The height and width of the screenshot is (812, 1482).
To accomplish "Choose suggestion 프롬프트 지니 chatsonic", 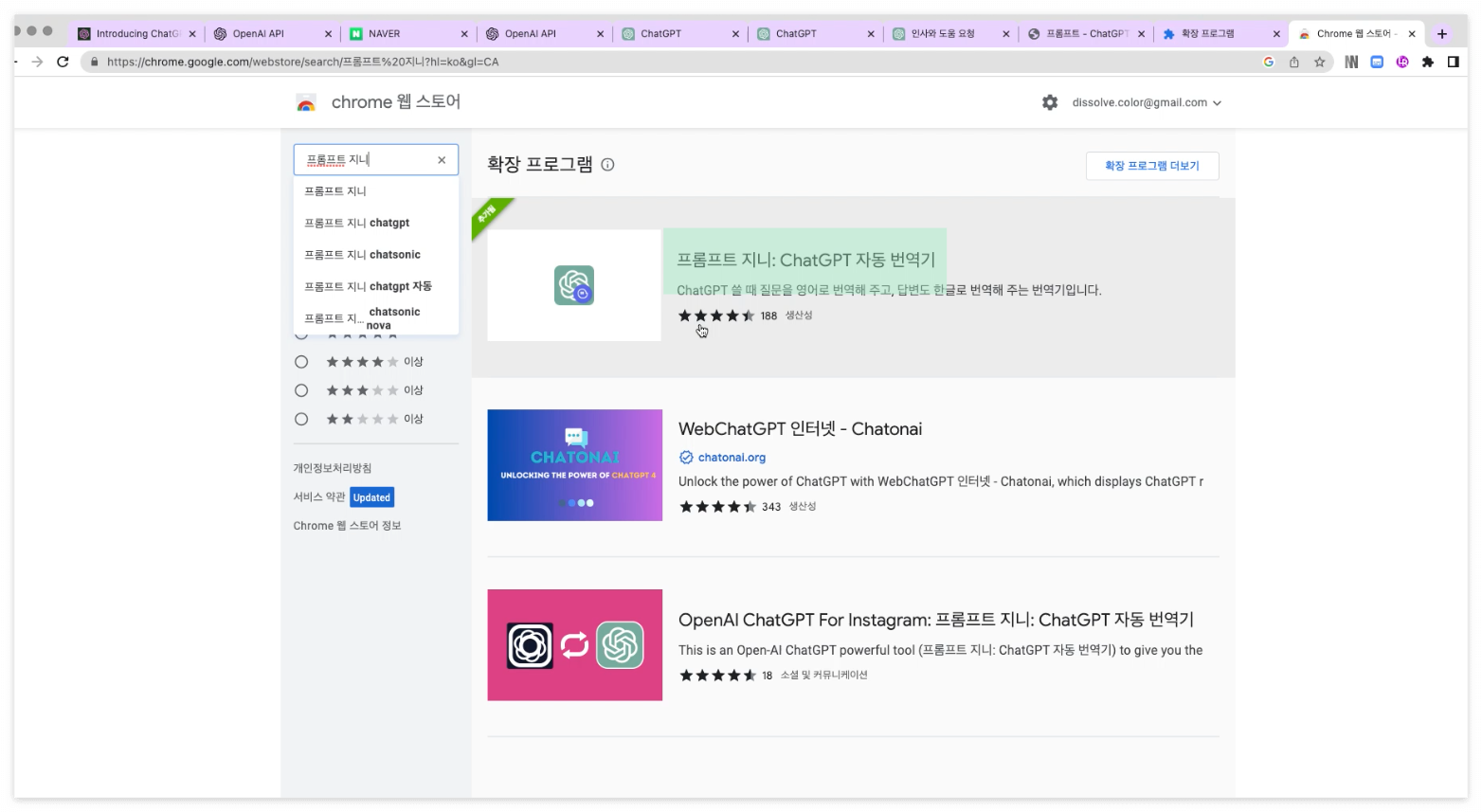I will (376, 255).
